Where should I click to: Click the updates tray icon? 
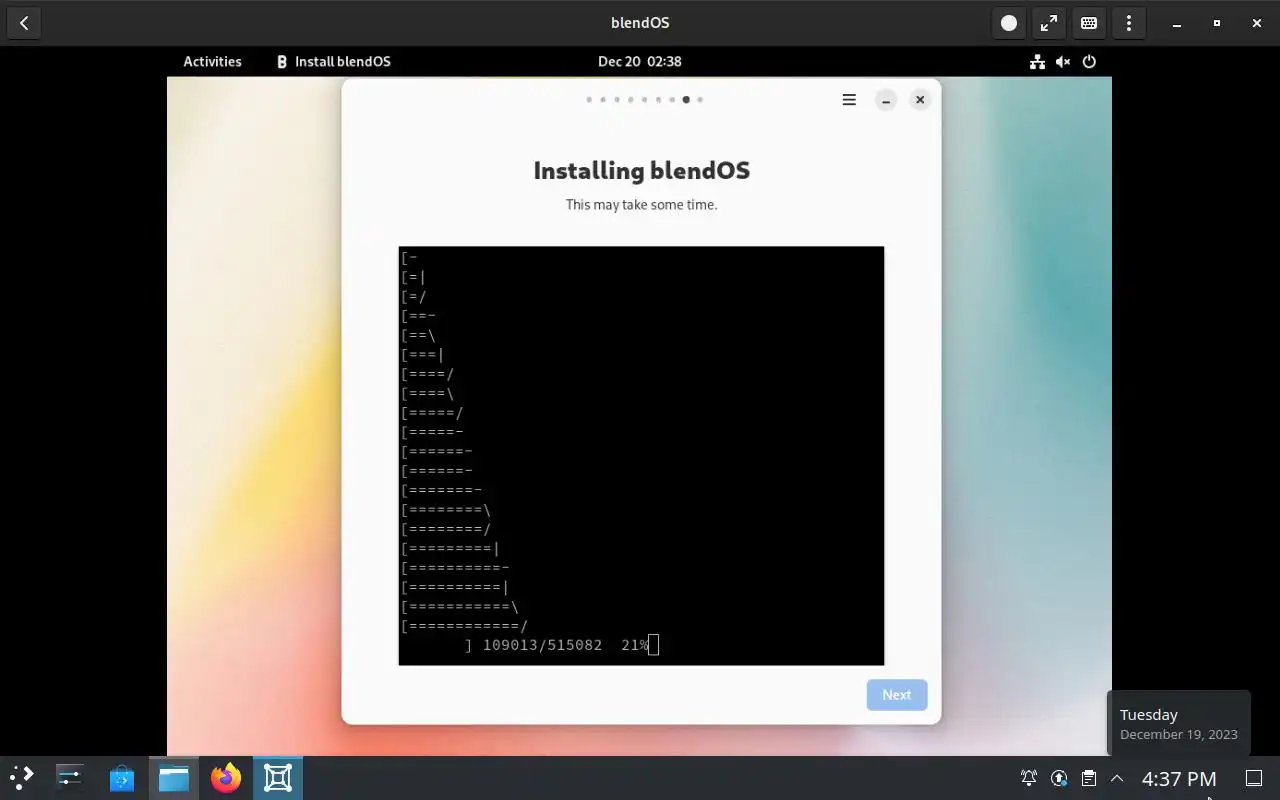(x=1059, y=778)
